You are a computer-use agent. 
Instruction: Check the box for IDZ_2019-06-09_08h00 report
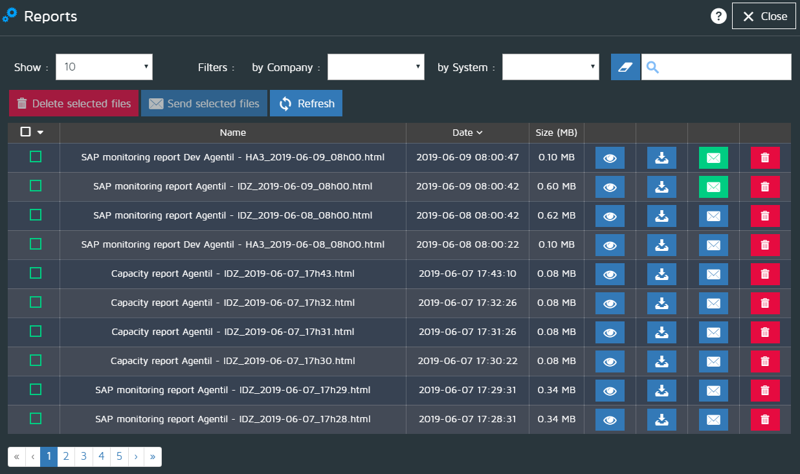click(36, 186)
